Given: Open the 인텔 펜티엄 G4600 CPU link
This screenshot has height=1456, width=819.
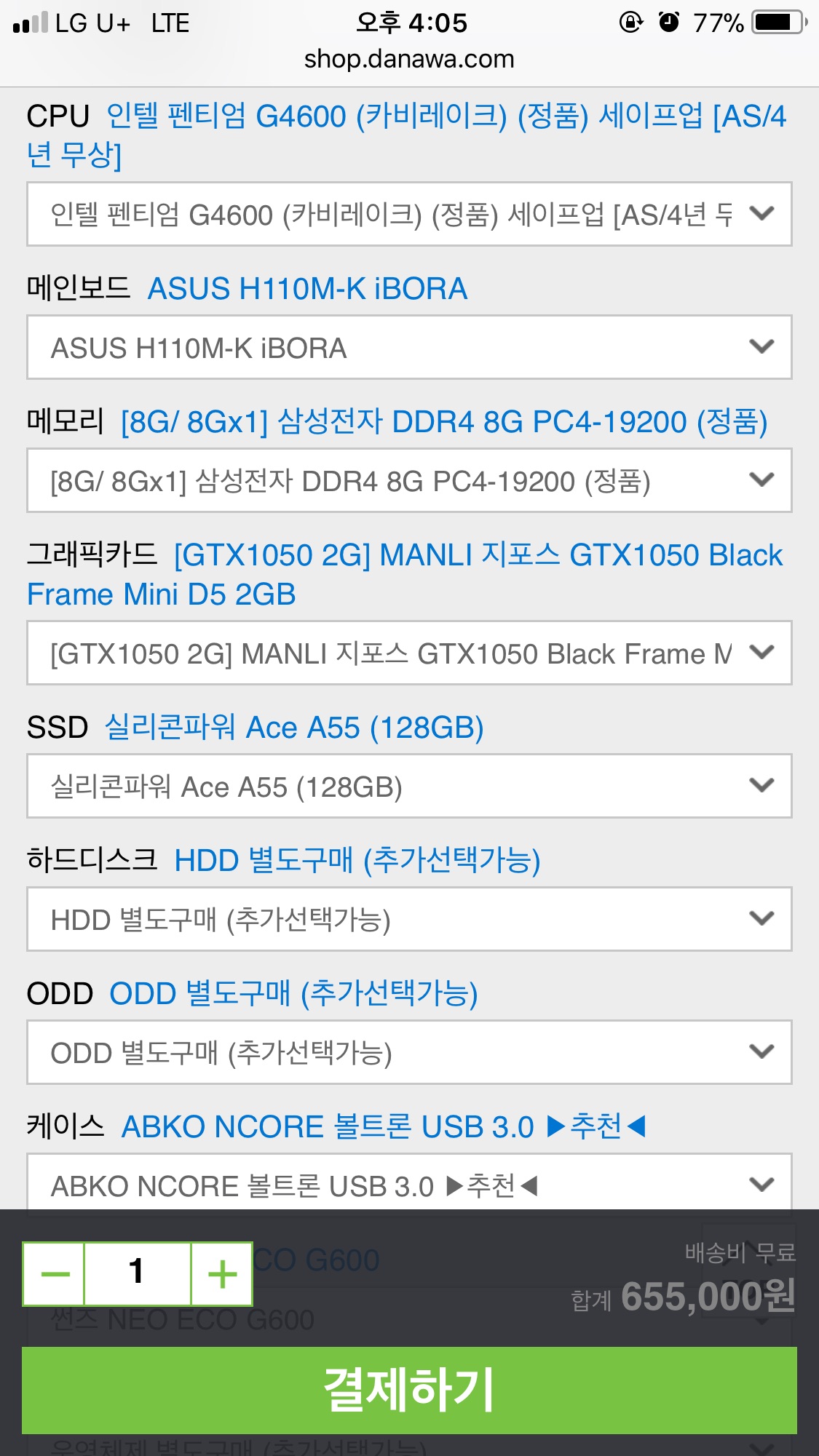Looking at the screenshot, I should pos(408,135).
